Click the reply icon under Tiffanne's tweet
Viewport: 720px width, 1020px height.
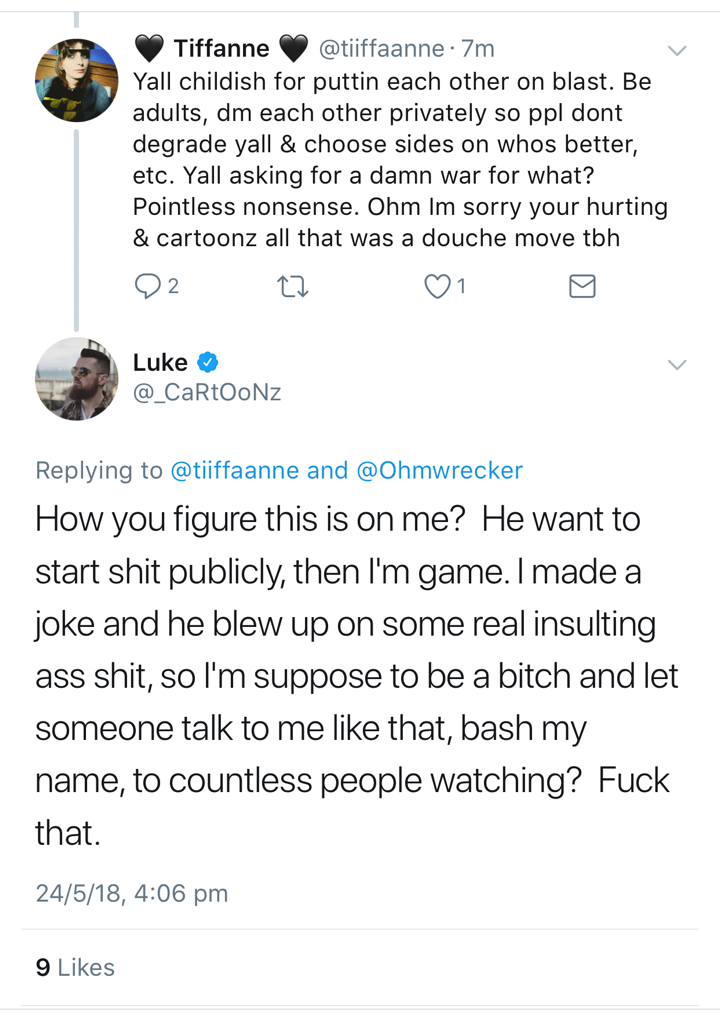click(148, 286)
